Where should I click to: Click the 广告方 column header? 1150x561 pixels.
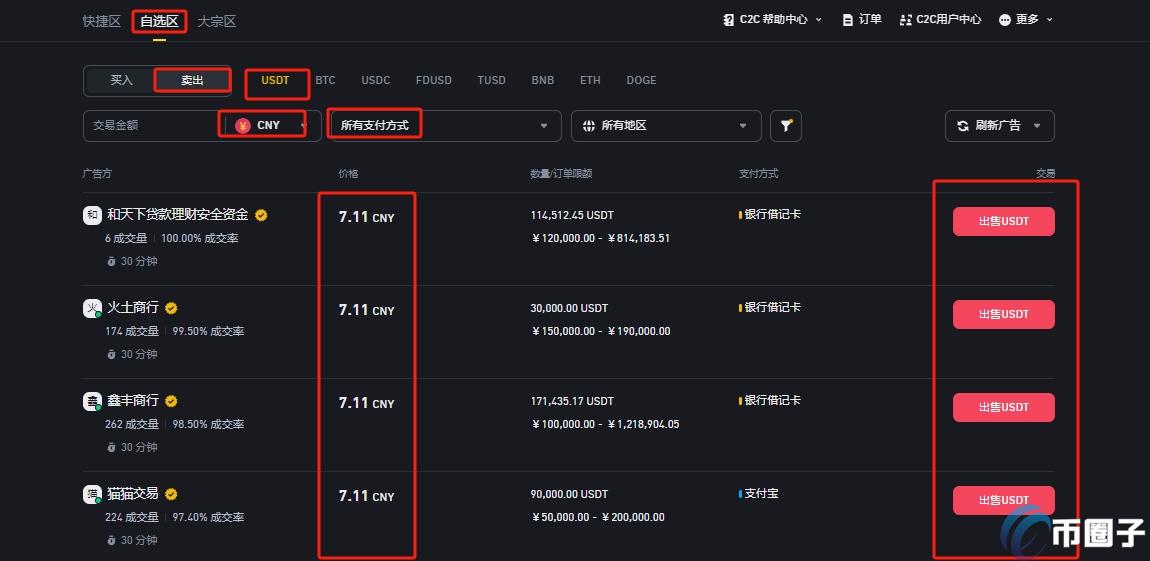point(97,174)
